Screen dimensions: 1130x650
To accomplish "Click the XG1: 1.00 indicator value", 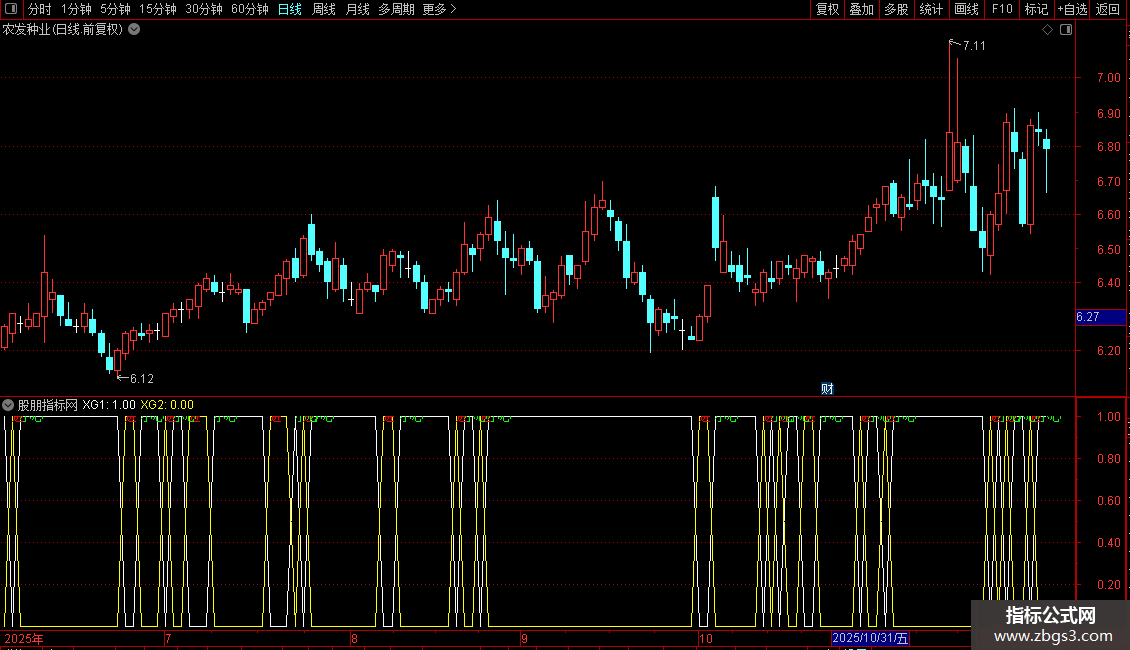I will click(109, 405).
